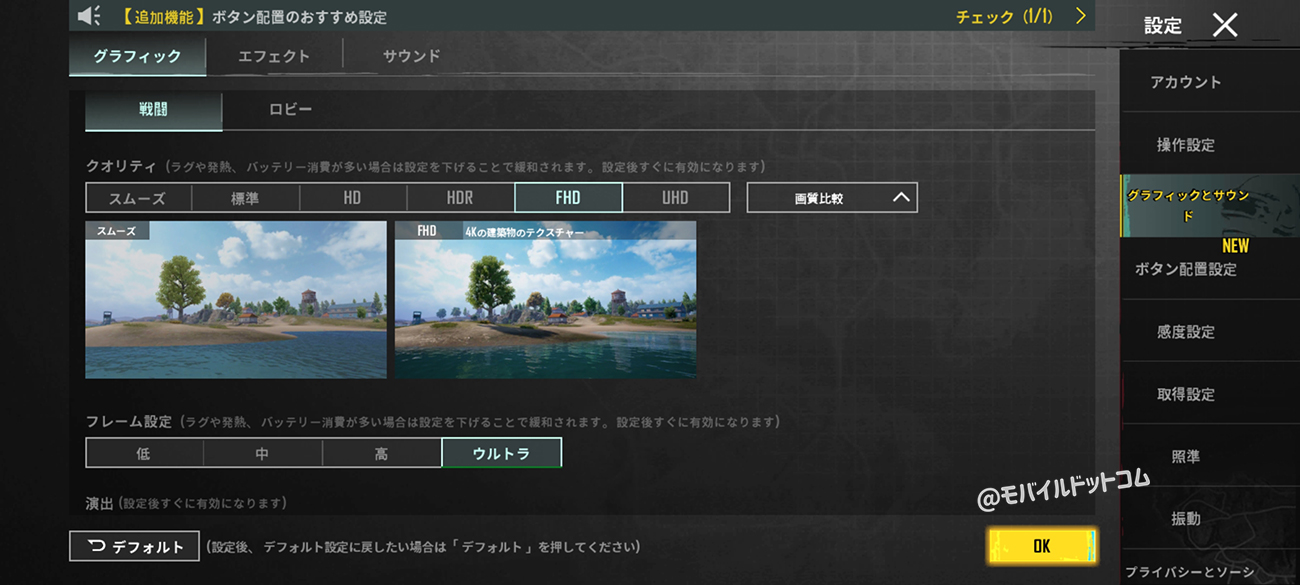Set graphics quality to UHD

pyautogui.click(x=675, y=198)
